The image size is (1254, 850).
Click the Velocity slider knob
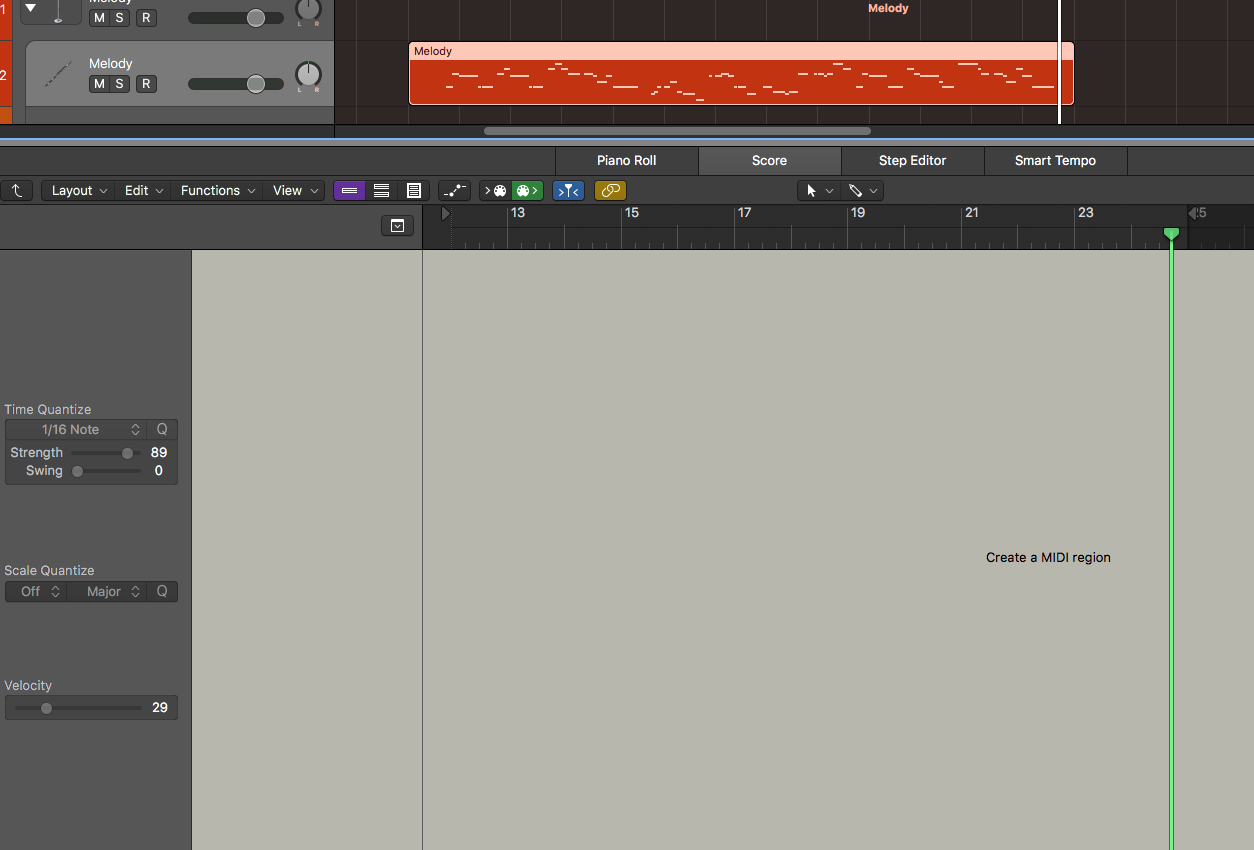[46, 708]
